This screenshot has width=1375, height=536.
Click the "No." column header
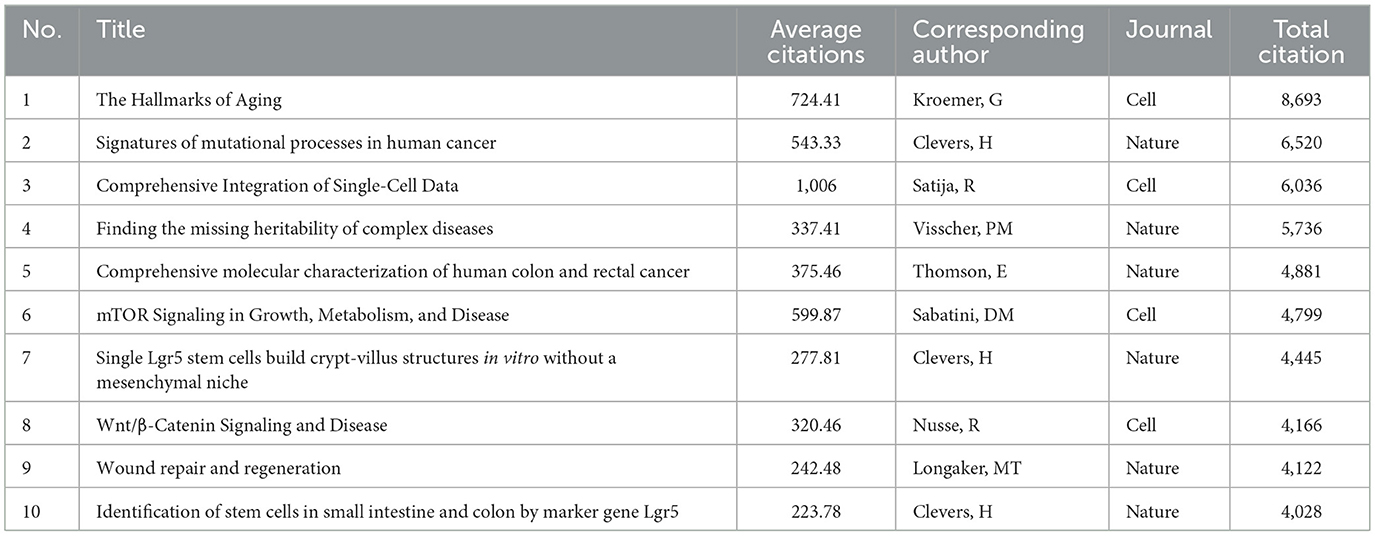point(41,30)
